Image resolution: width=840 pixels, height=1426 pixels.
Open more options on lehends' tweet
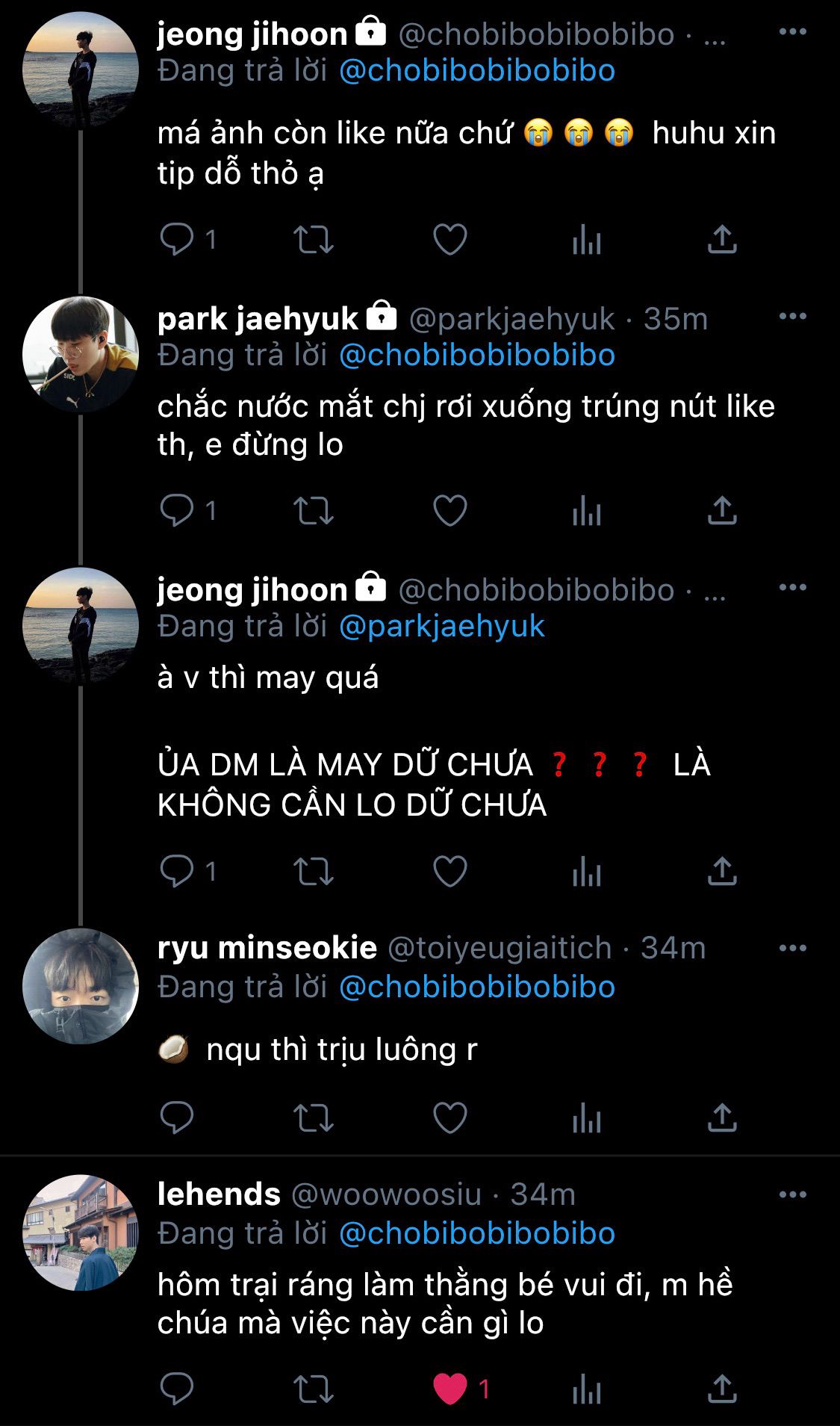(x=792, y=1194)
